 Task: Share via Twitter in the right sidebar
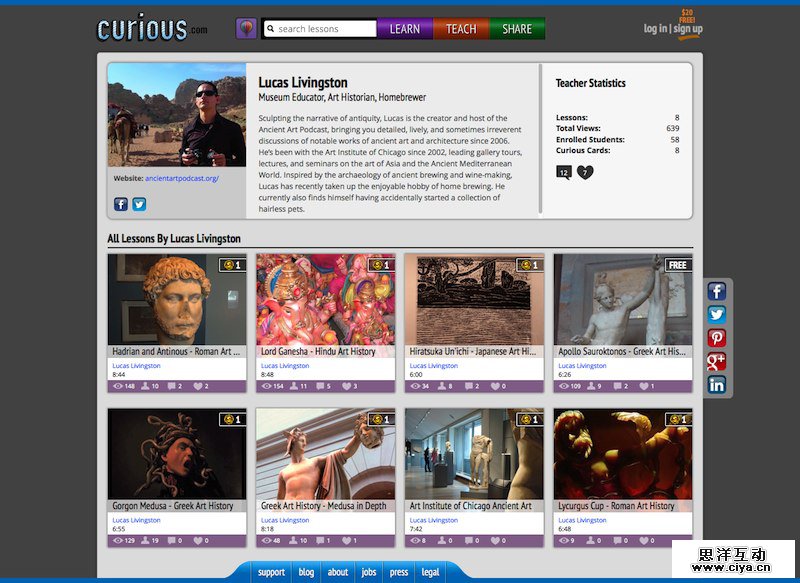pos(717,315)
